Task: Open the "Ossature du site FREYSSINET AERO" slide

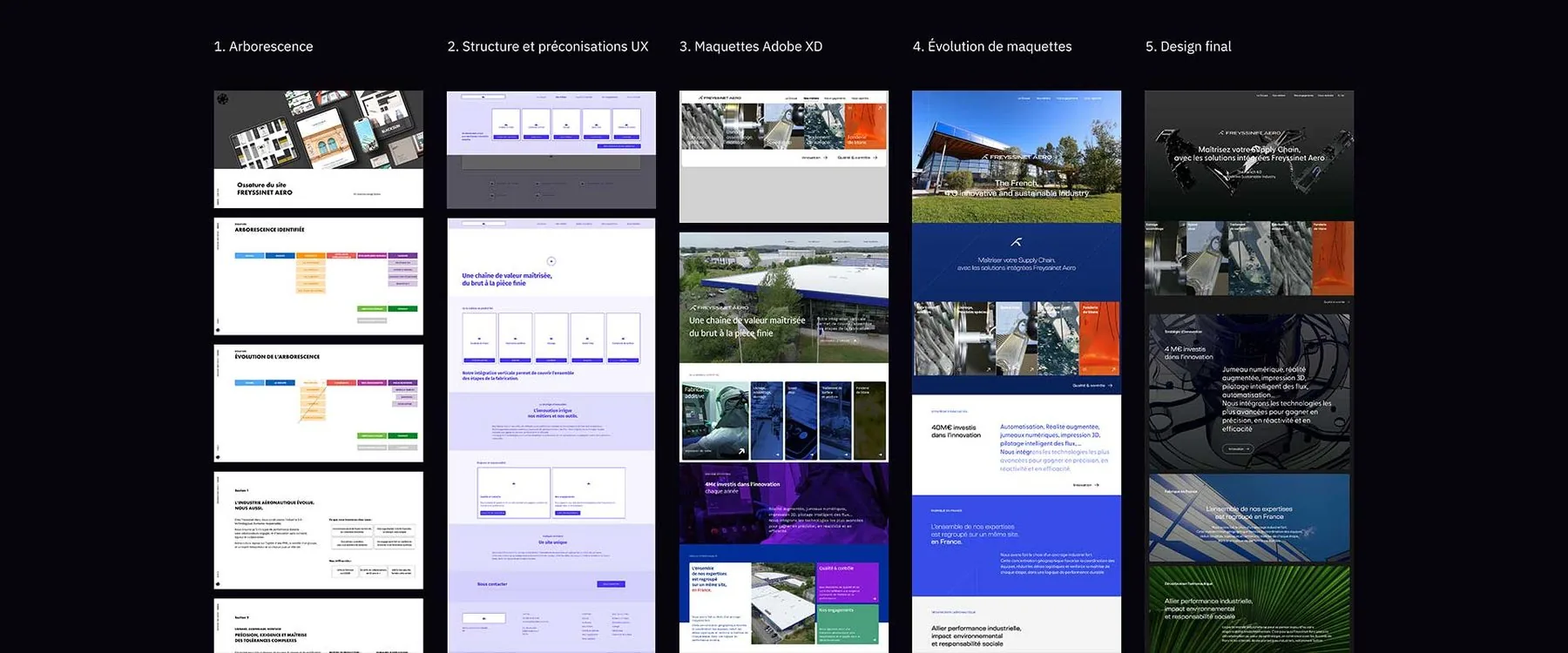Action: click(x=319, y=149)
